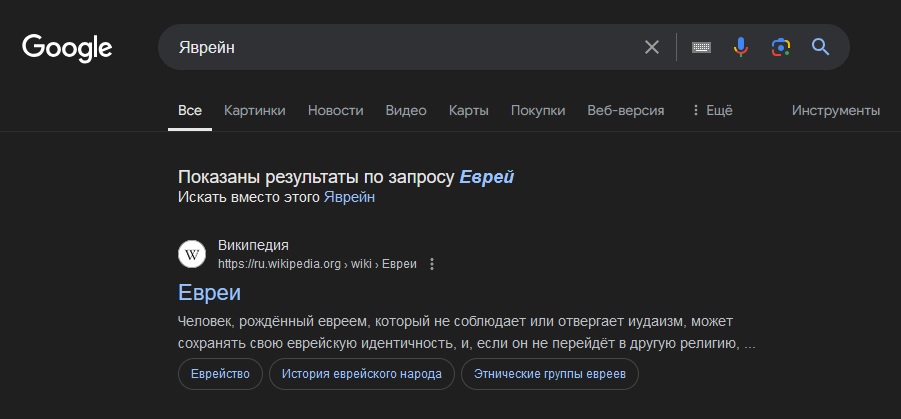This screenshot has height=419, width=901.
Task: Open the on-screen keyboard icon
Action: (x=701, y=47)
